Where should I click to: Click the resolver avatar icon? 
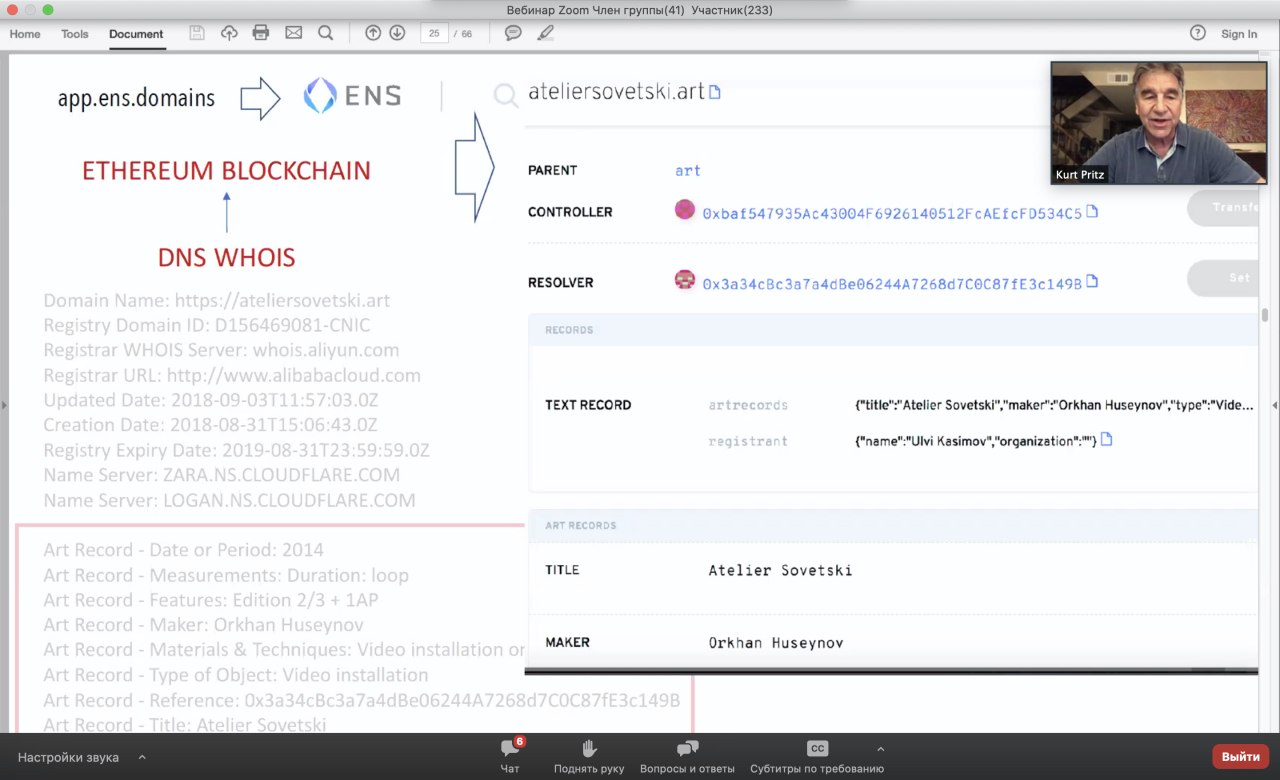tap(685, 280)
